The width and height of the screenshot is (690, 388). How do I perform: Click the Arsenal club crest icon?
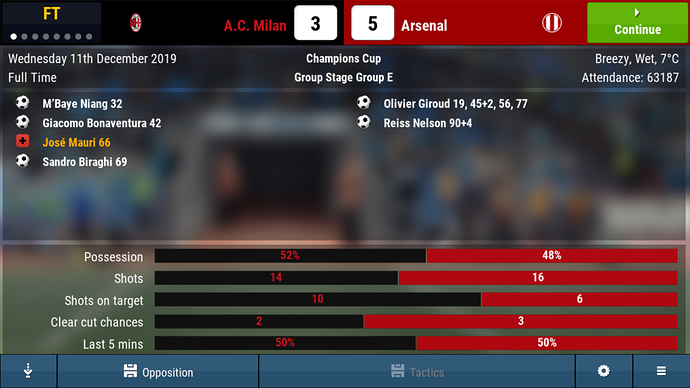pos(551,23)
